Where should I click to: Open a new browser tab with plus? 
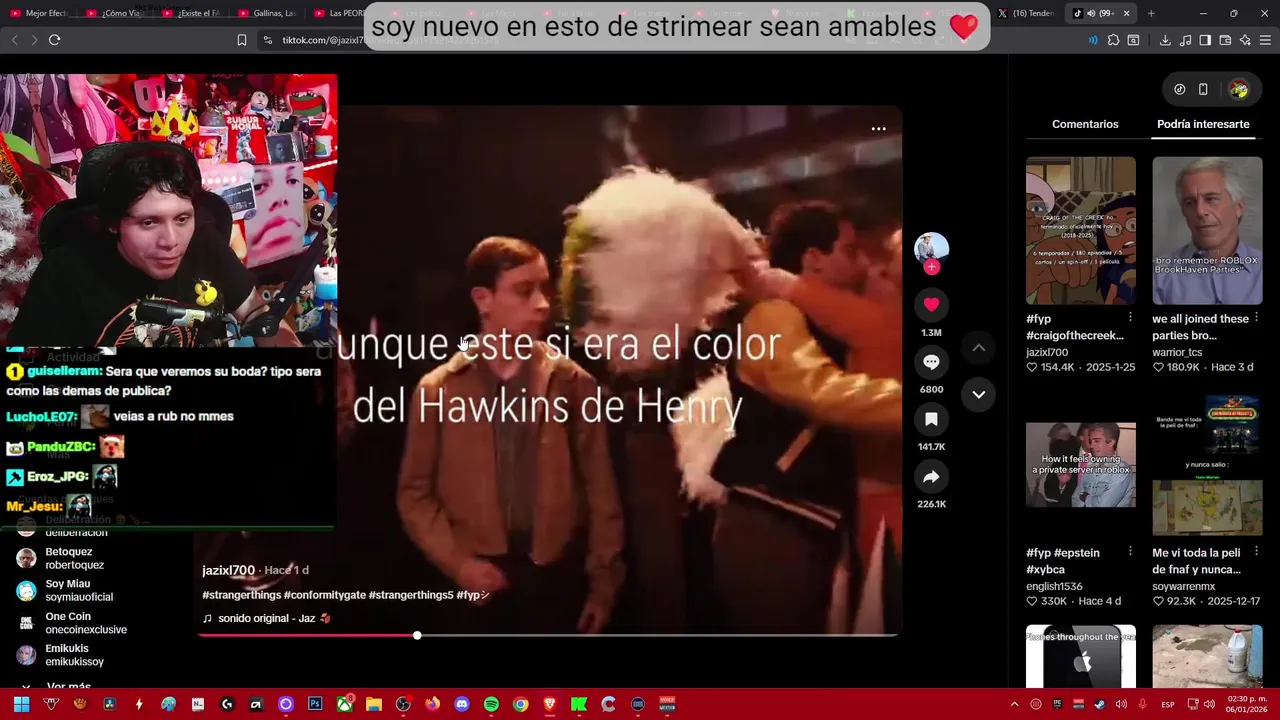click(x=1151, y=13)
